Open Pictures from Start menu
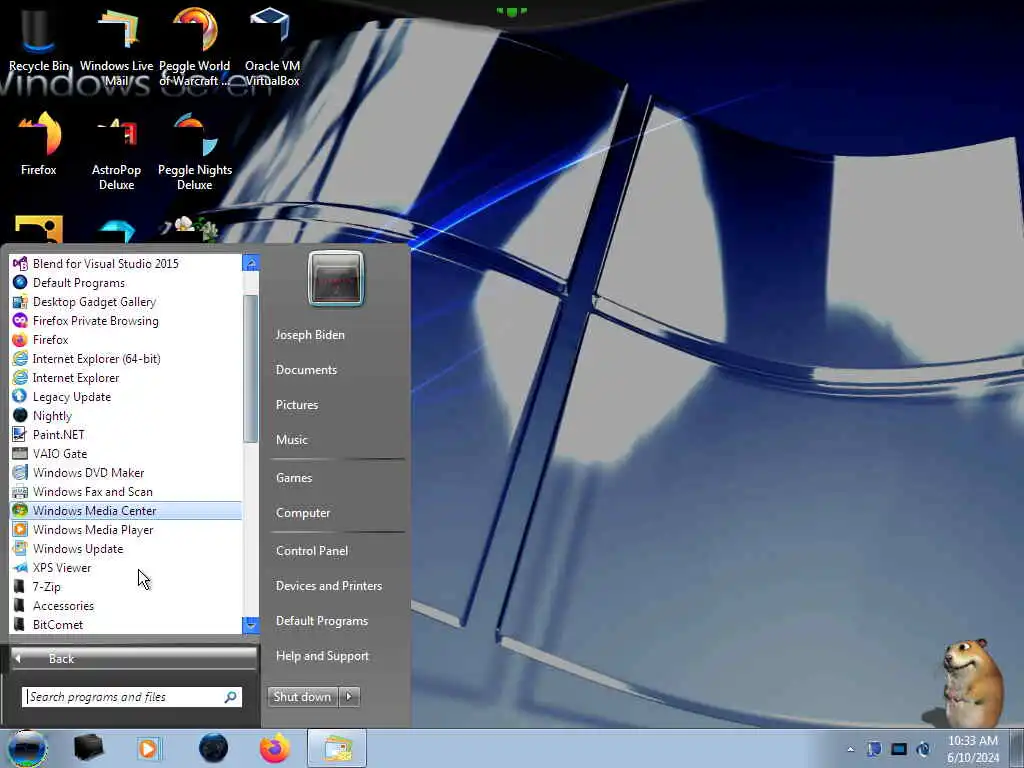Viewport: 1024px width, 768px height. (297, 405)
